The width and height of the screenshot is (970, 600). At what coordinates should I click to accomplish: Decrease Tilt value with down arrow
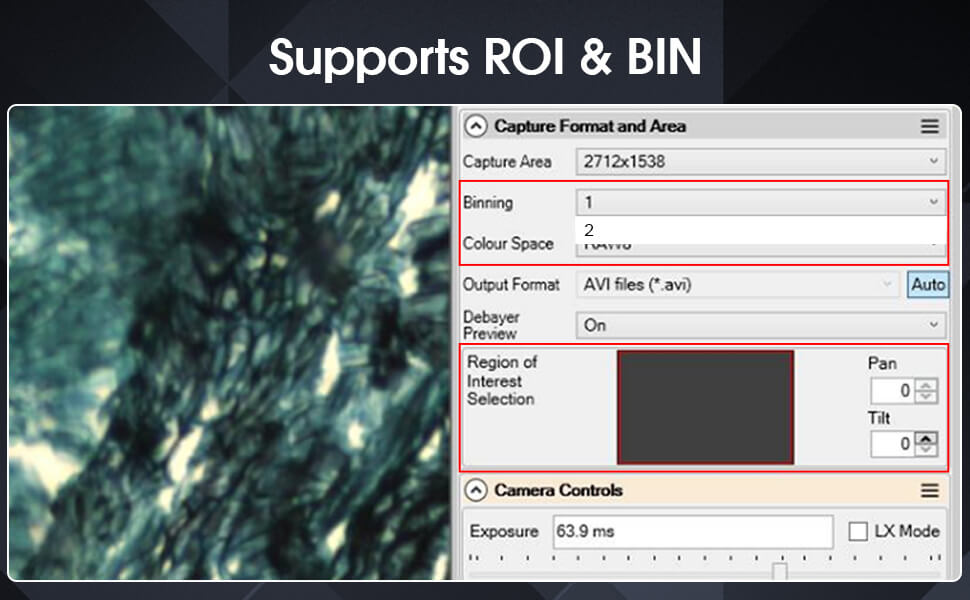click(927, 449)
